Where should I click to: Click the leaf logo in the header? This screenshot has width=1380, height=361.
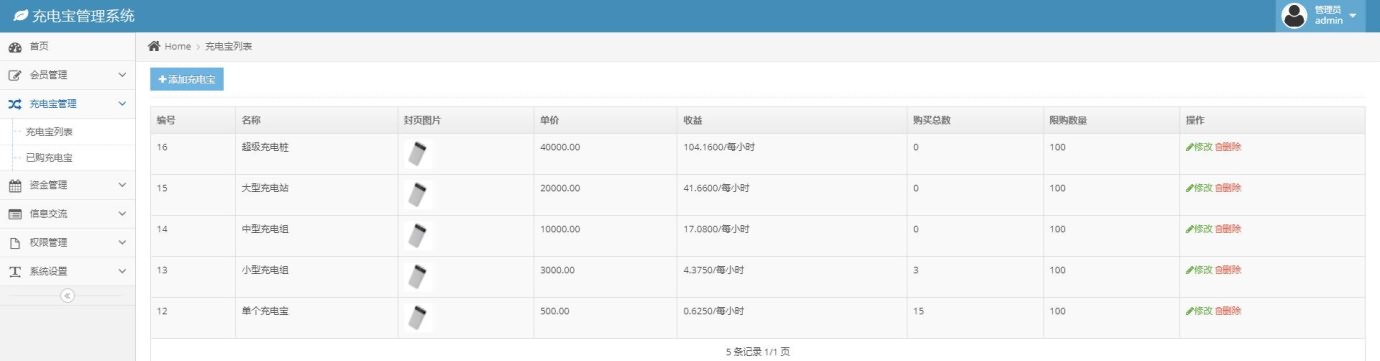(20, 16)
